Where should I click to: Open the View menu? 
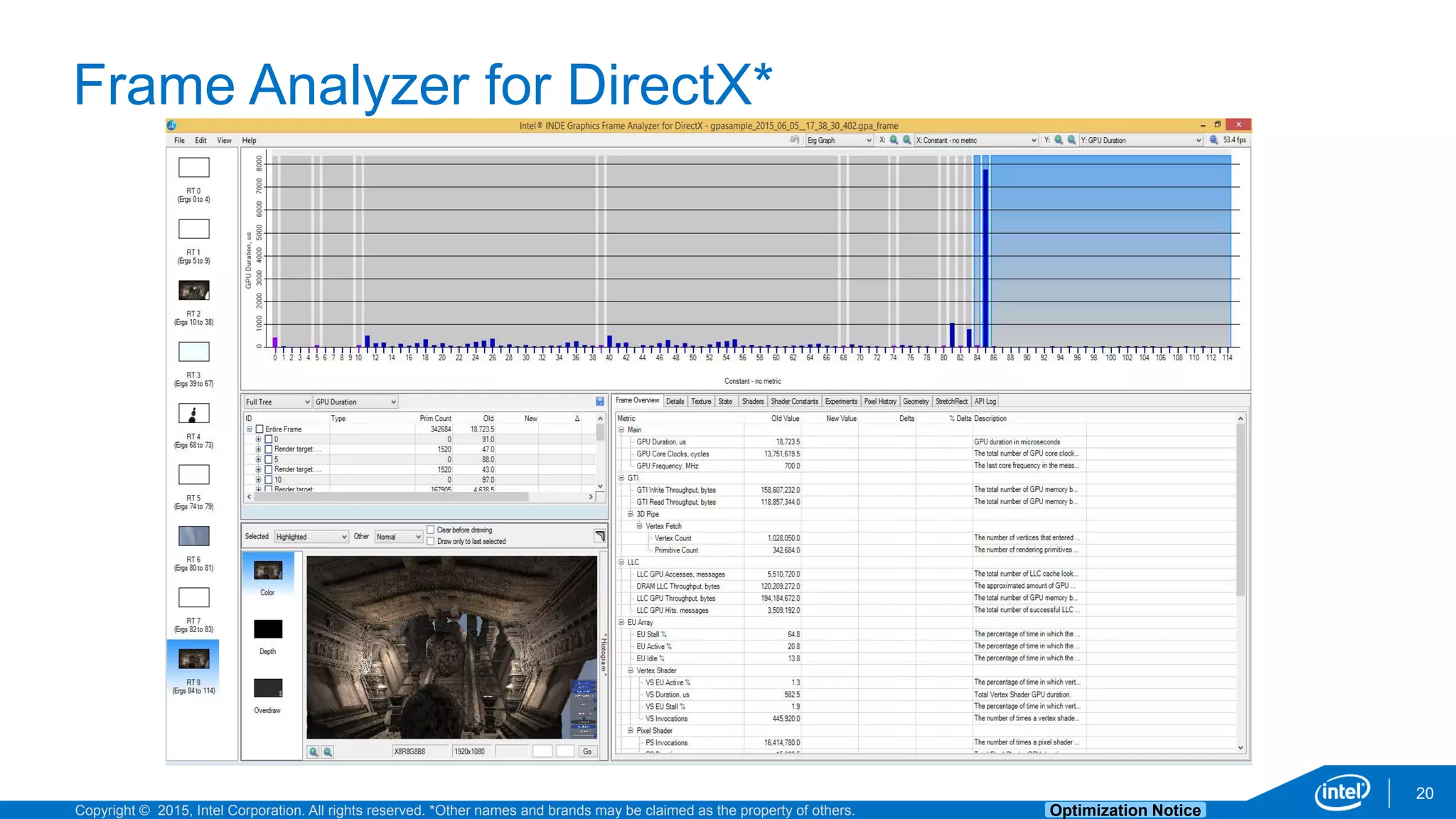click(x=224, y=141)
